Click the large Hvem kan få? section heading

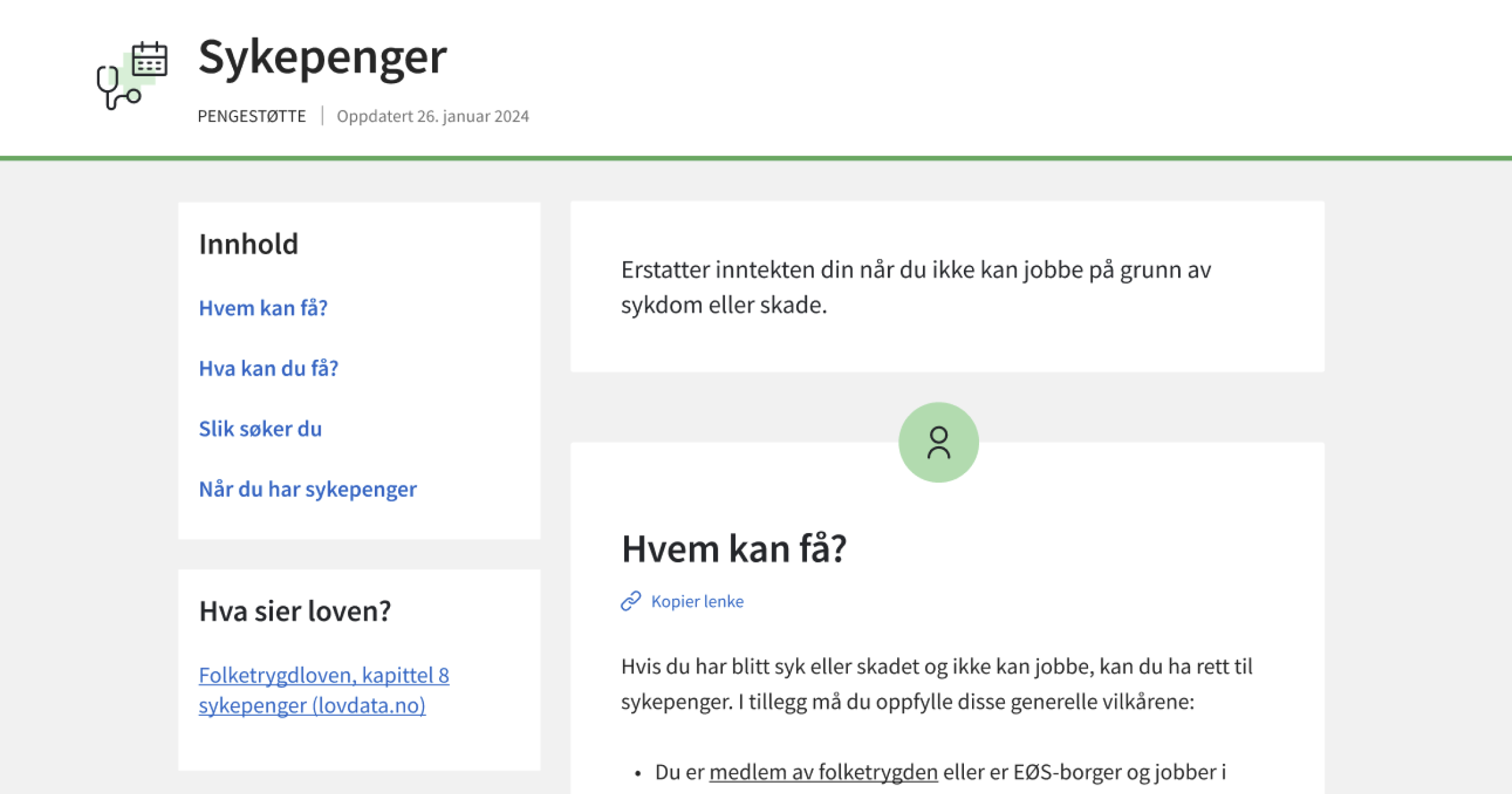pos(734,548)
